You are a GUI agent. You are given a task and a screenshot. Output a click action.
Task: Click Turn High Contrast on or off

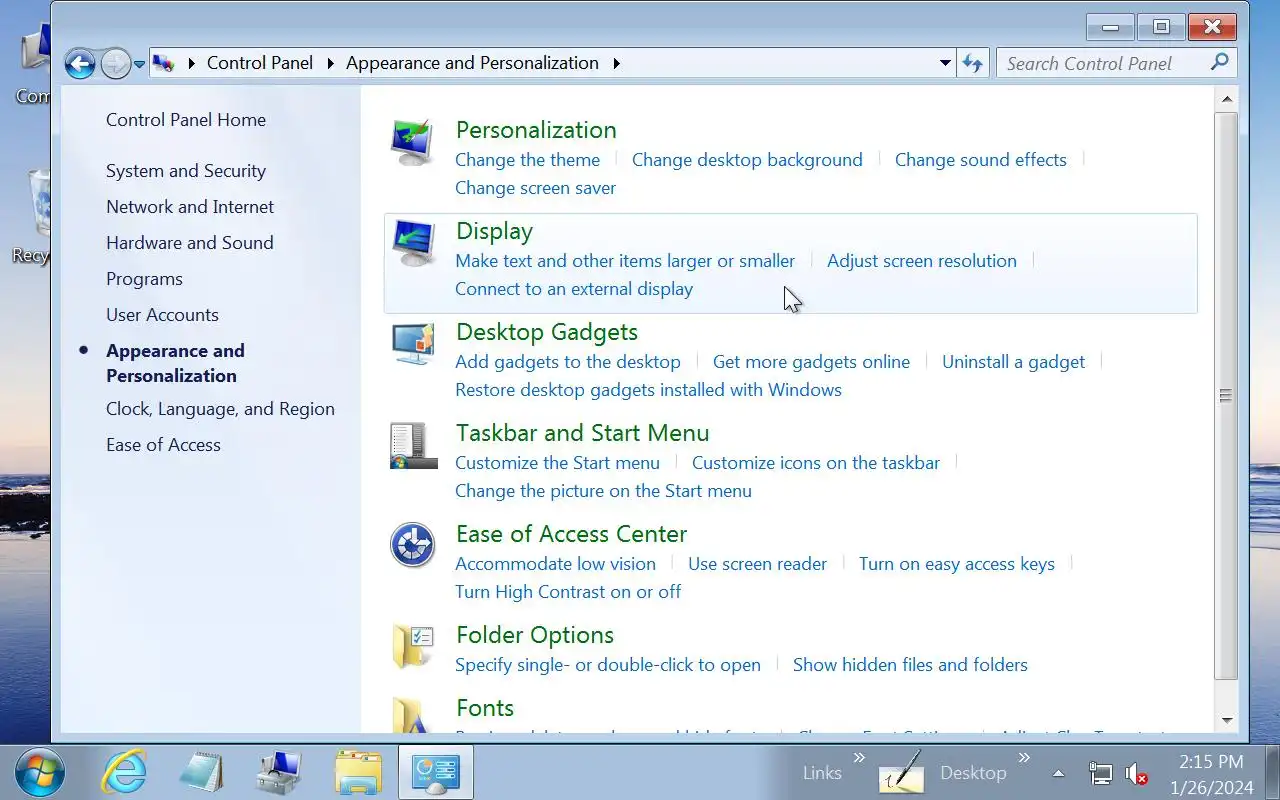(568, 592)
